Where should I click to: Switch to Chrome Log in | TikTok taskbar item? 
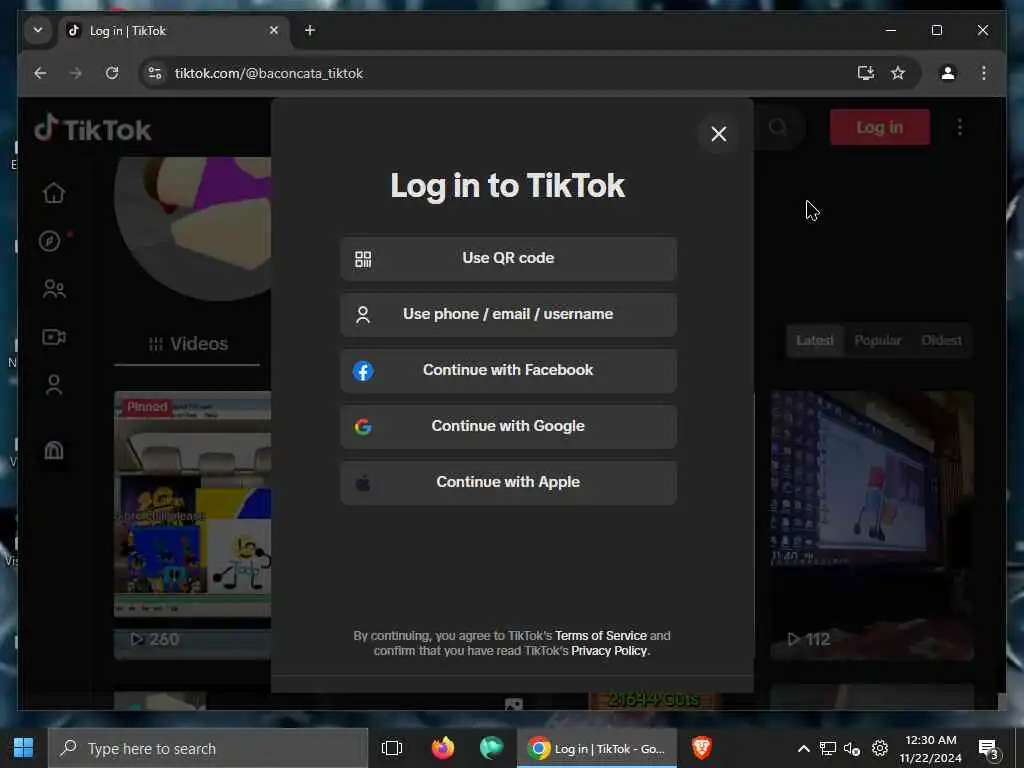597,748
